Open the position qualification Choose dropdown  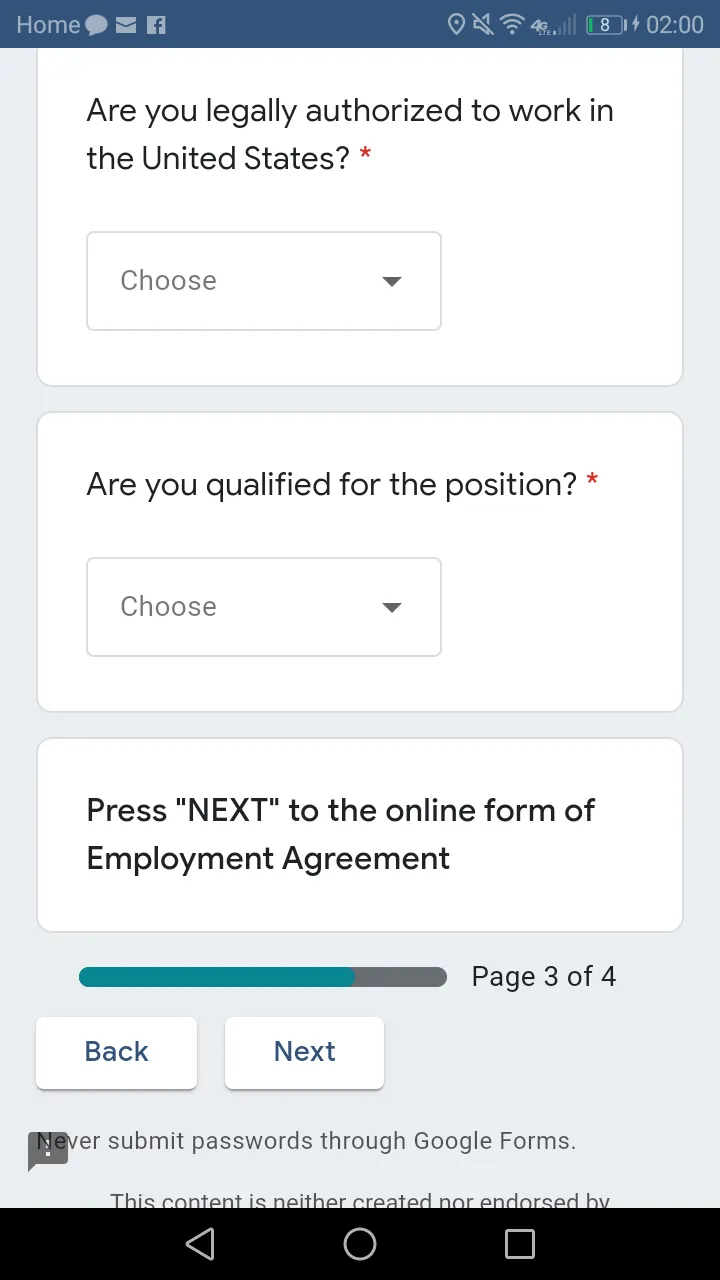264,607
